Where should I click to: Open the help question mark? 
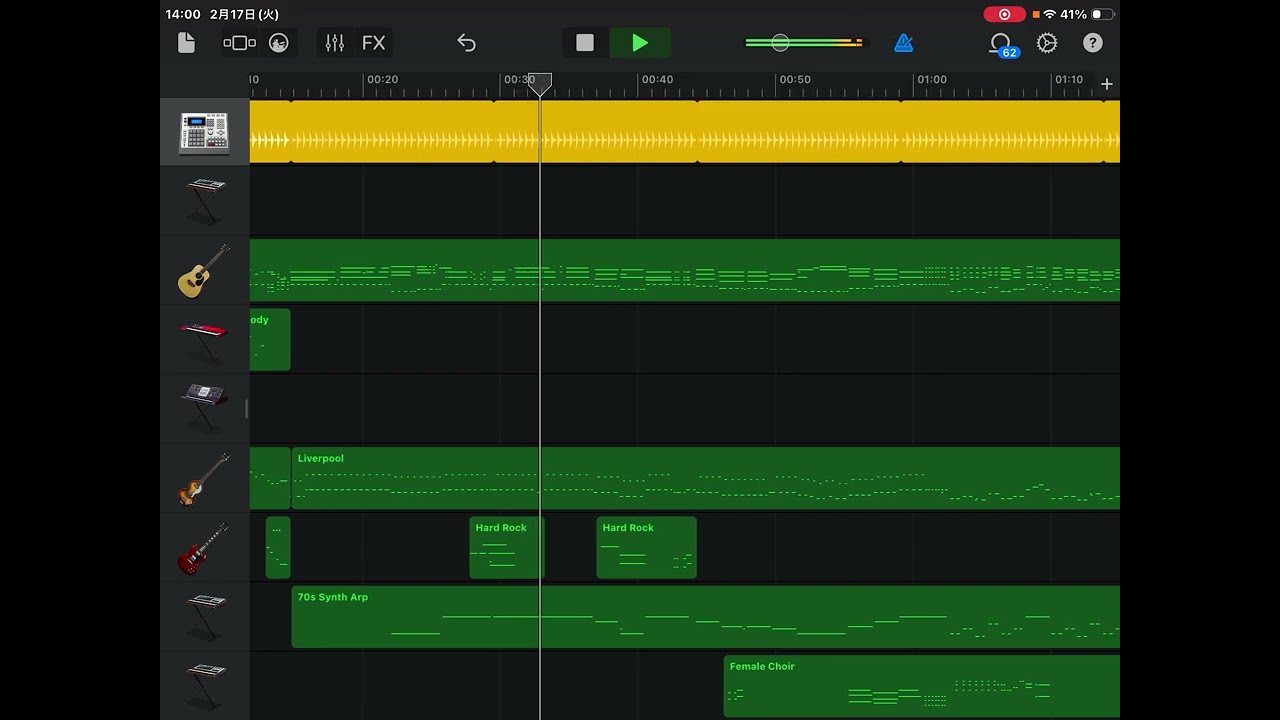click(x=1093, y=43)
